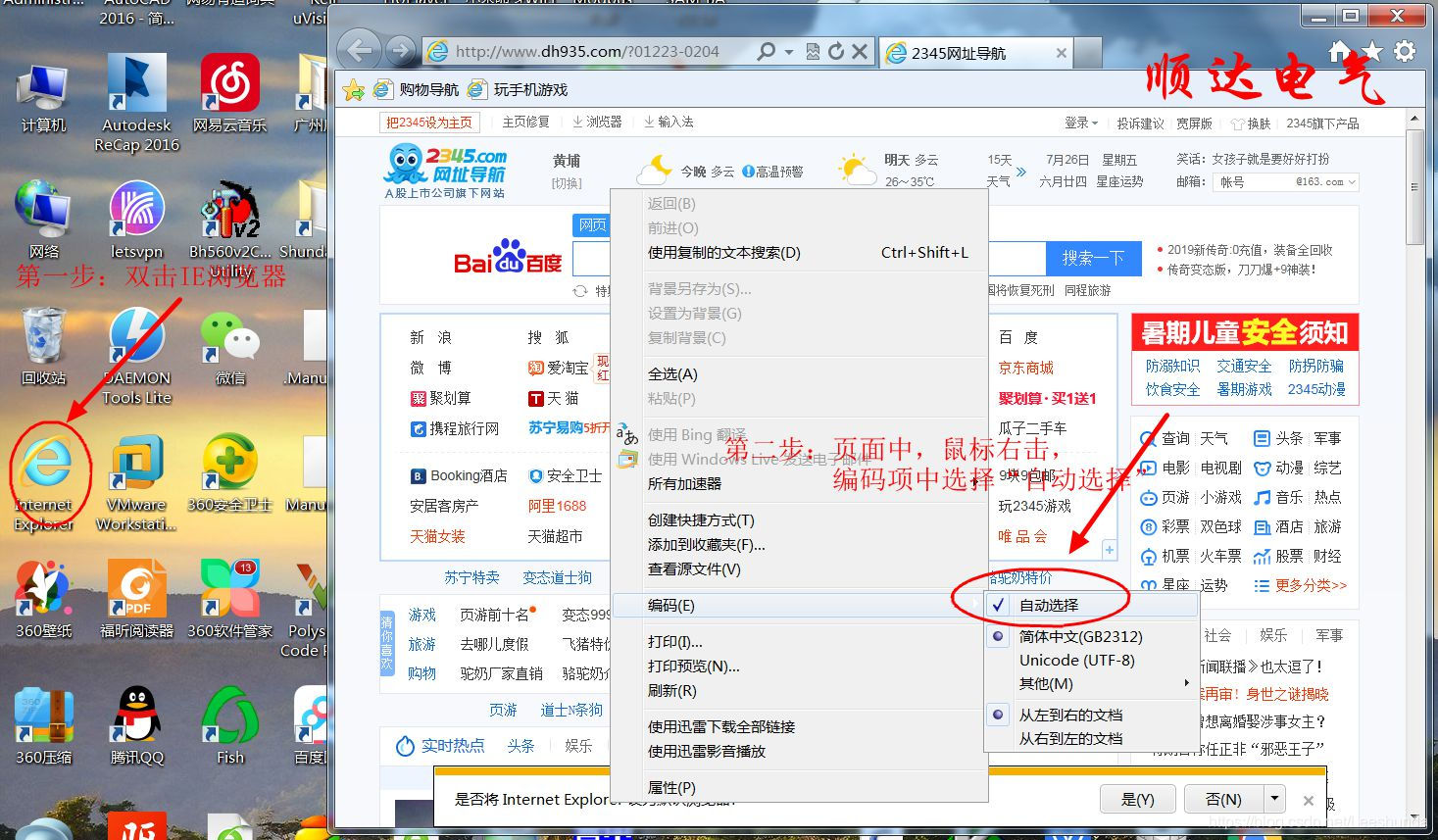1438x840 pixels.
Task: Select 简体中文(GB2312) encoding
Action: (1091, 636)
